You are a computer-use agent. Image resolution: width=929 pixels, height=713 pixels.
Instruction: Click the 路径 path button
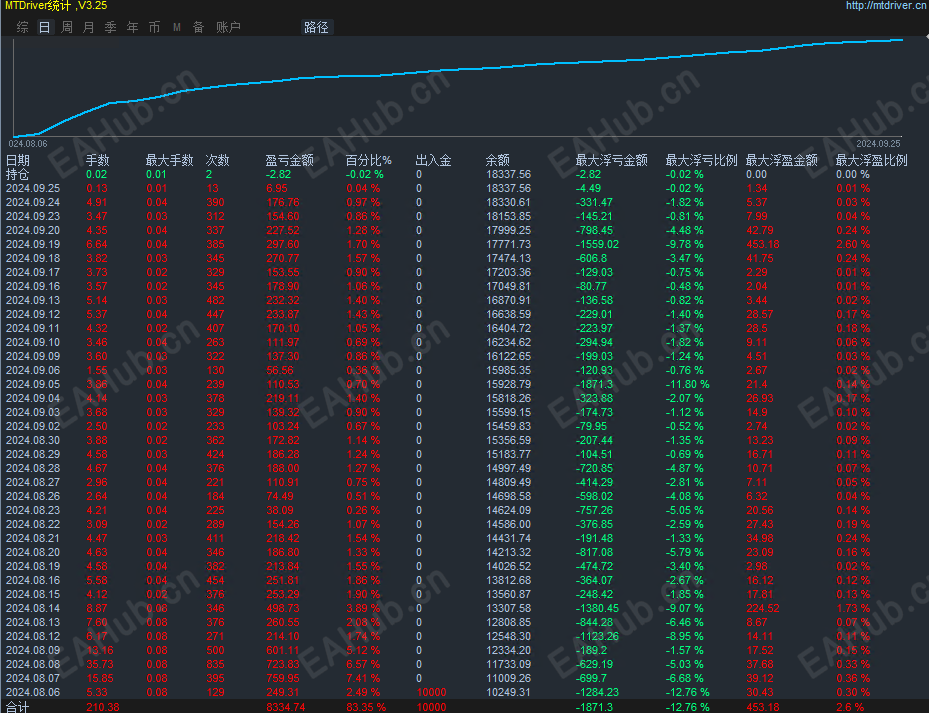tap(316, 27)
